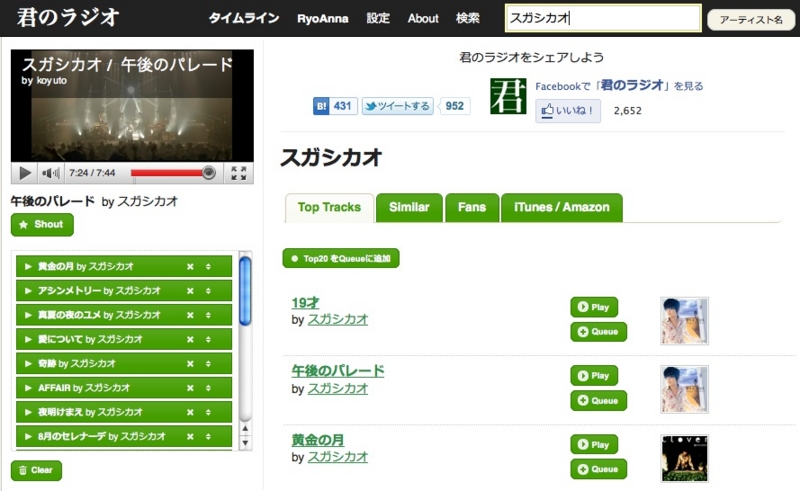The height and width of the screenshot is (491, 800).
Task: Click reorder handle for 愛について row
Action: [208, 339]
